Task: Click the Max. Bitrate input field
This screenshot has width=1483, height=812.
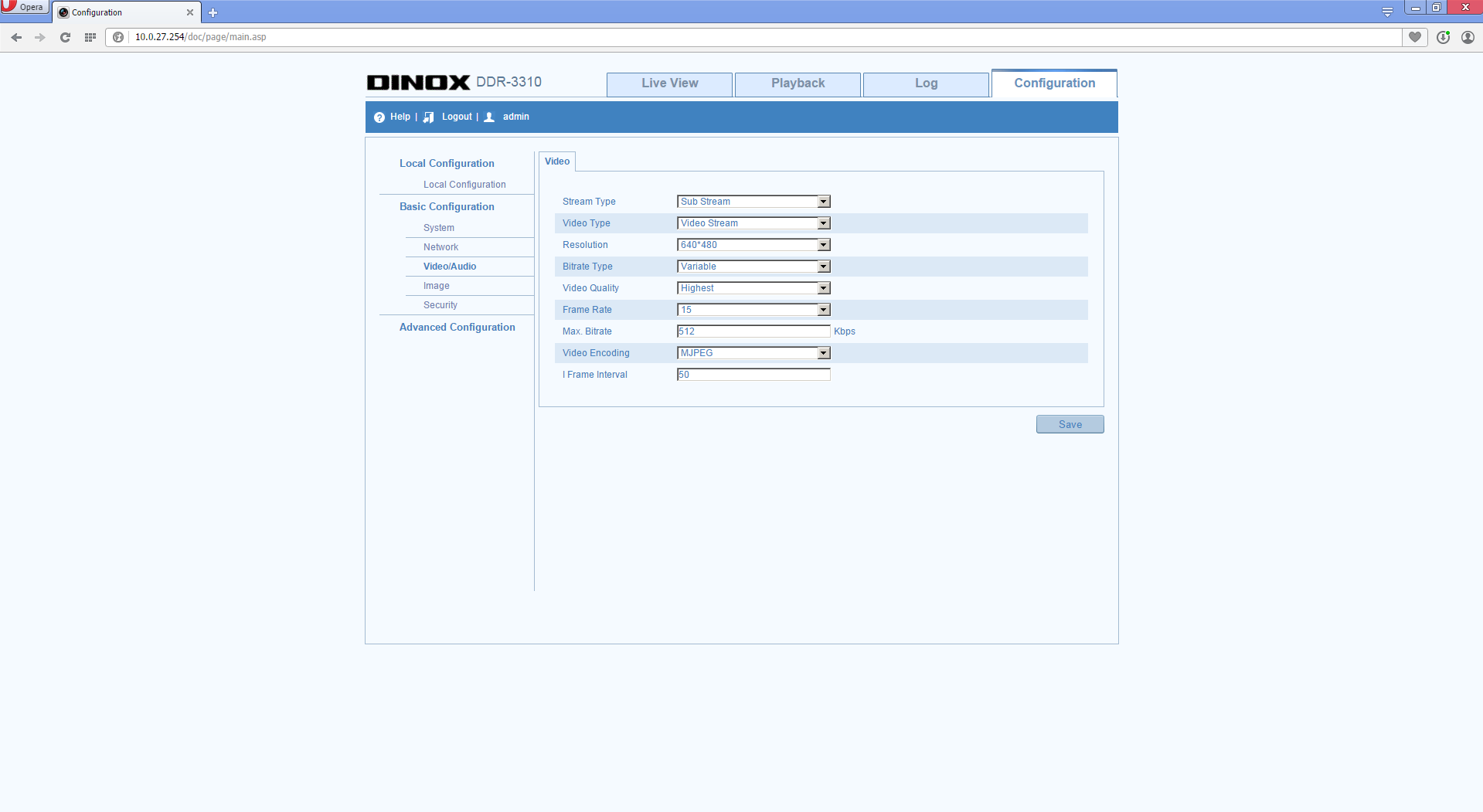Action: [x=753, y=331]
